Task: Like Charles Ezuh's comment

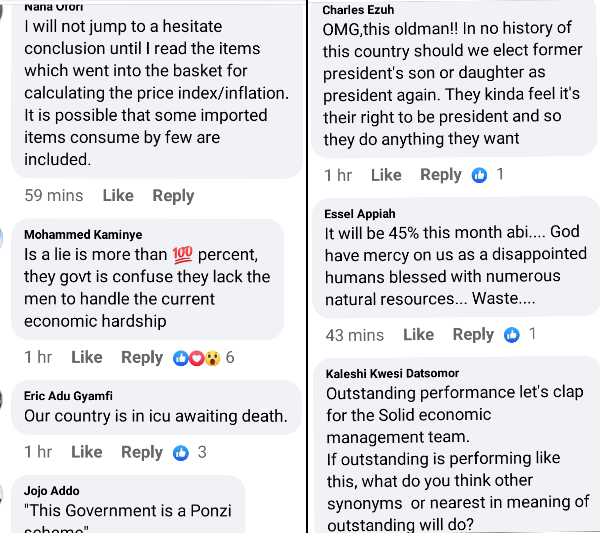Action: [386, 175]
